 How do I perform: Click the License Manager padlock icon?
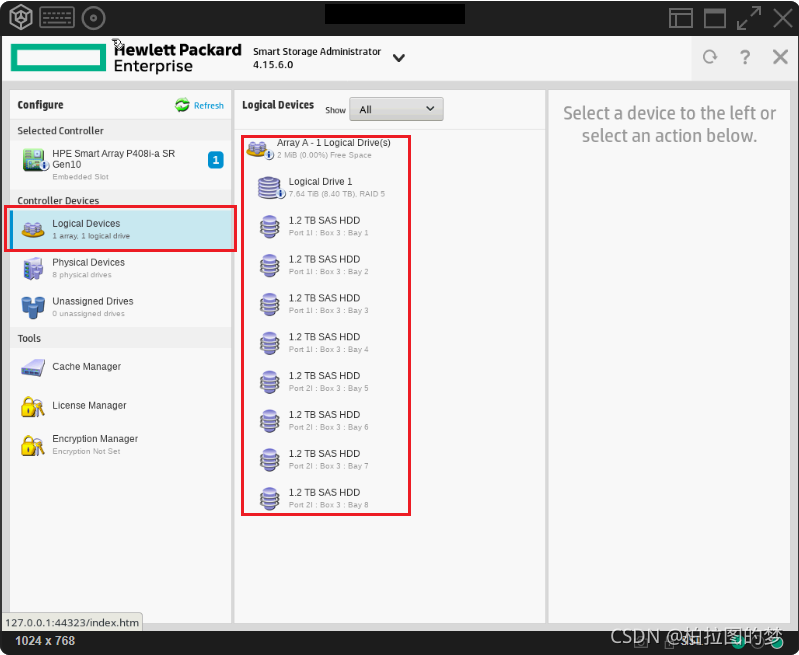click(33, 407)
